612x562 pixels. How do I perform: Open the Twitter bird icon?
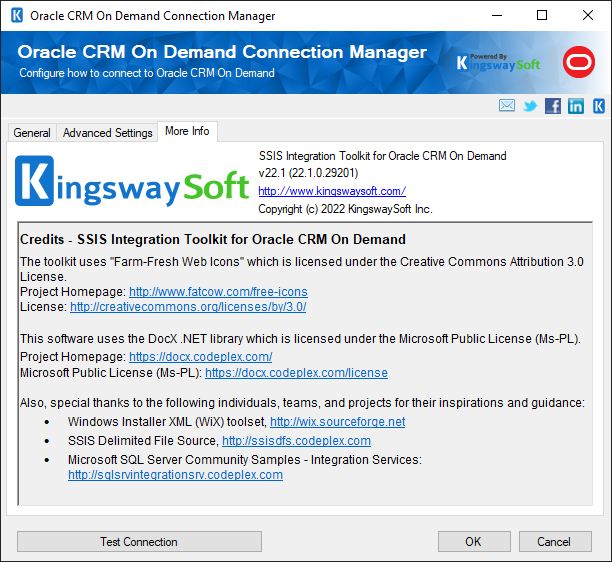click(x=530, y=106)
